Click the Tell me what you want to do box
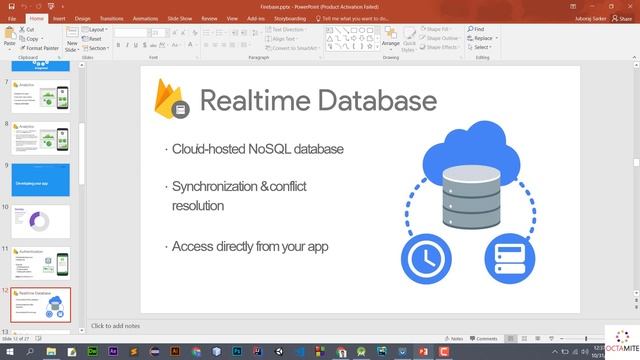The image size is (640, 360). [352, 18]
